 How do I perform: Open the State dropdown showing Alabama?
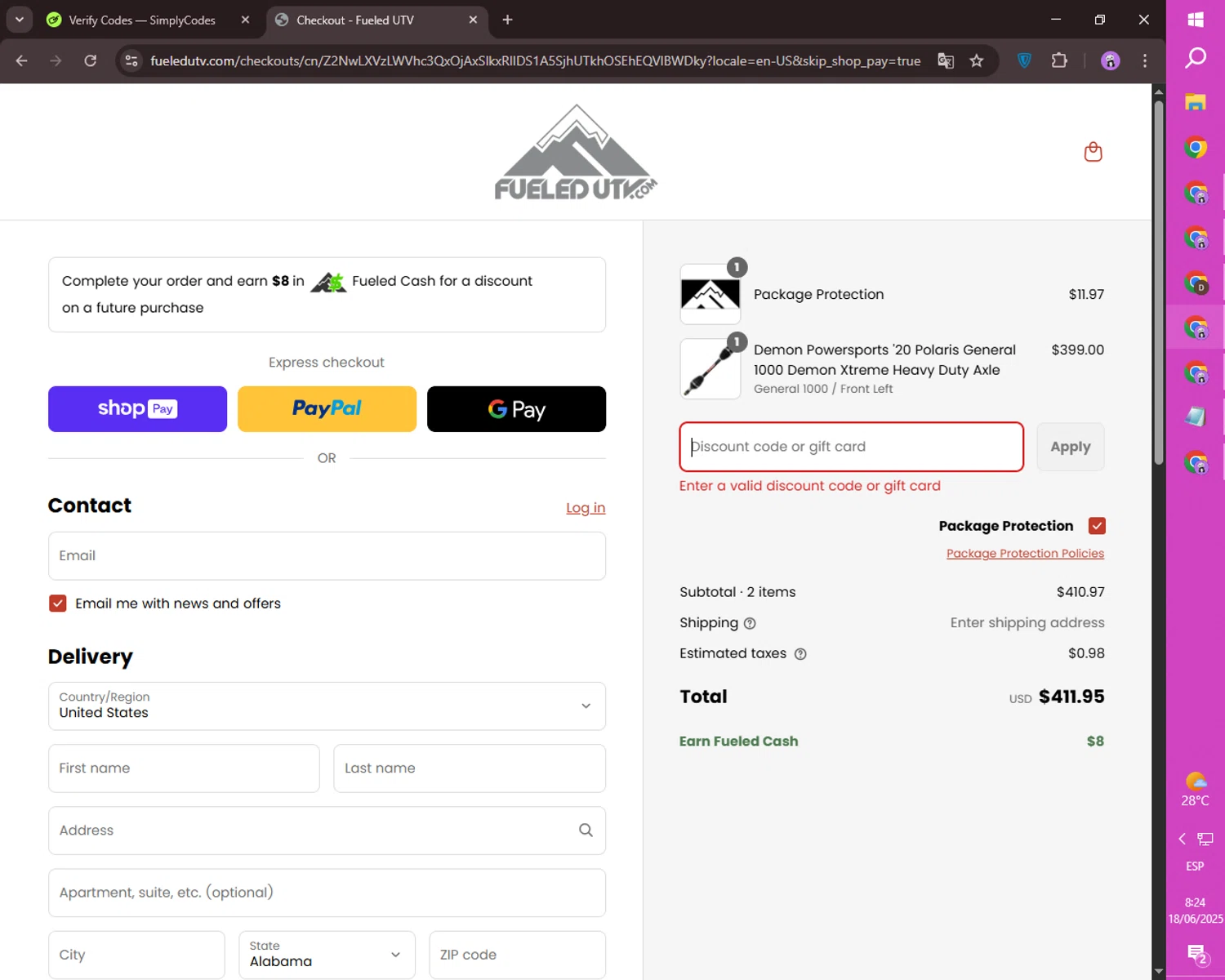(327, 955)
